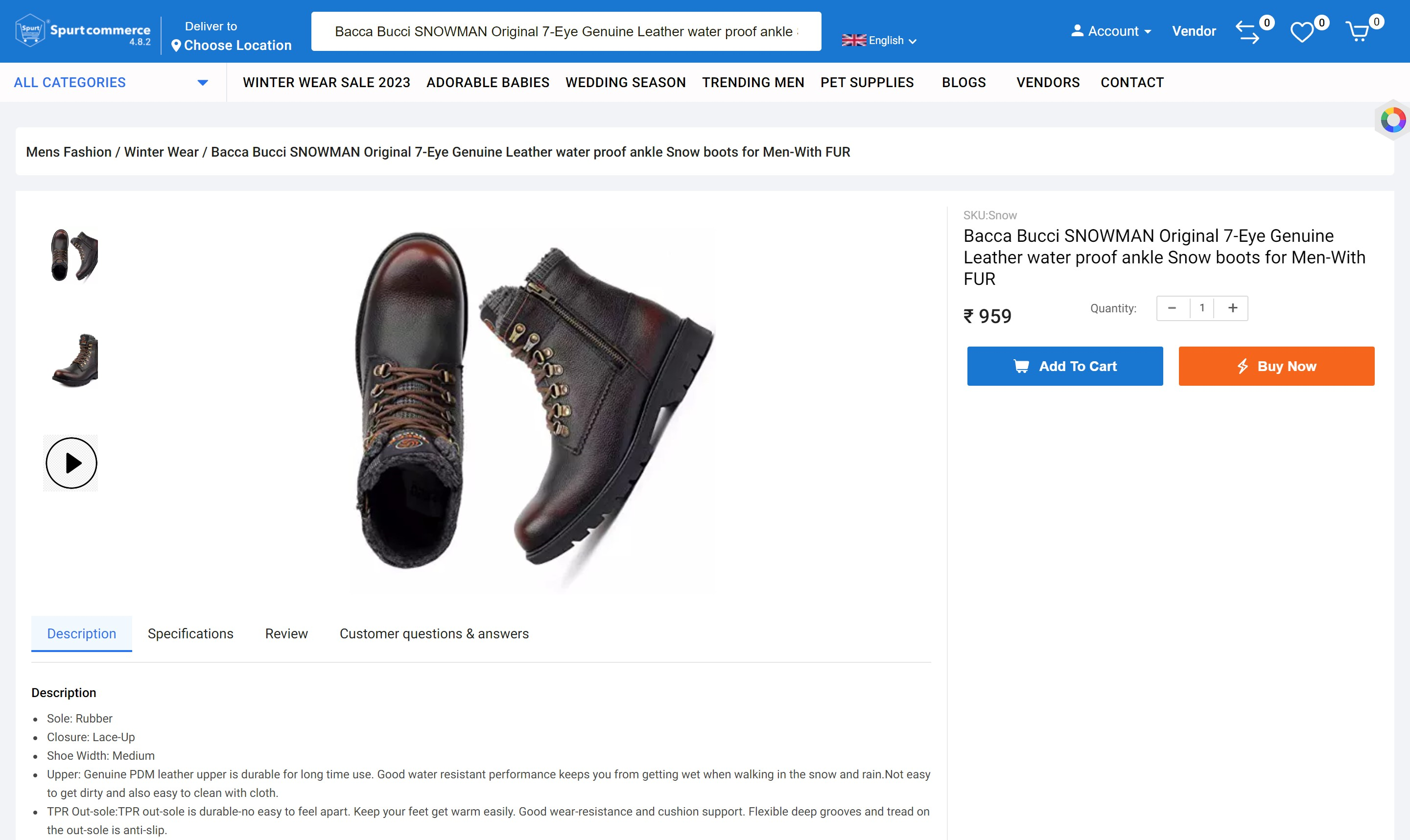Switch to the Specifications tab
Viewport: 1410px width, 840px height.
click(x=191, y=633)
